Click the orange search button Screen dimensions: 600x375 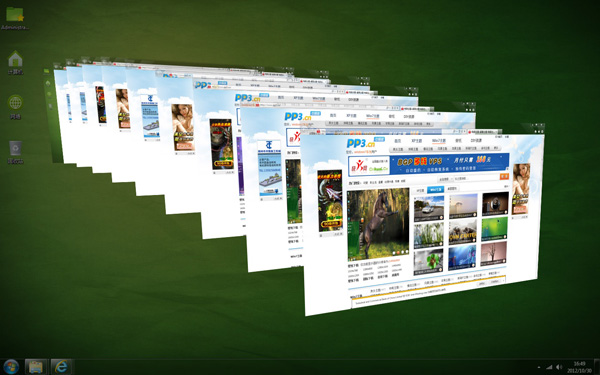[504, 176]
